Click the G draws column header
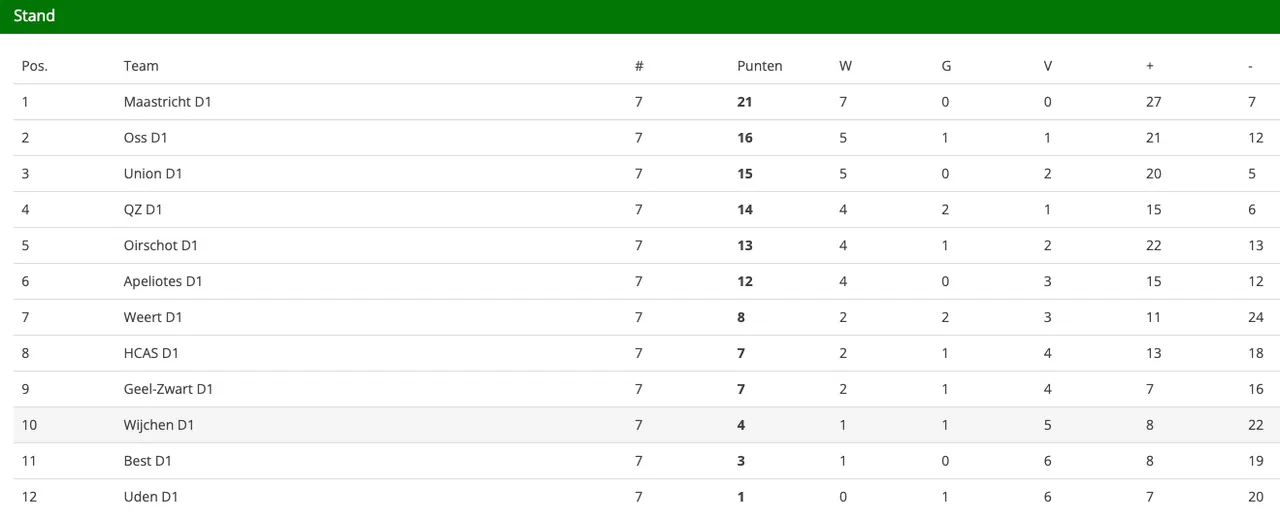Viewport: 1280px width, 517px height. [x=946, y=66]
